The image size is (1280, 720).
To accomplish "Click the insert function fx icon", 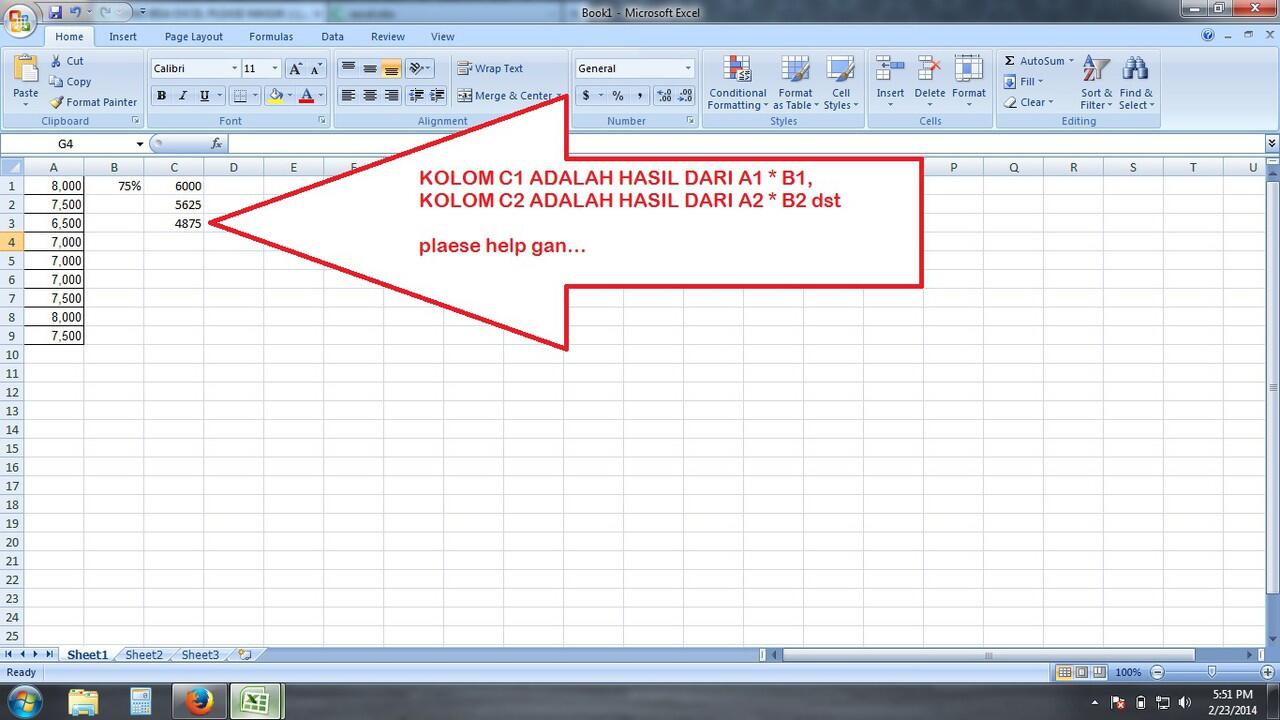I will click(216, 144).
